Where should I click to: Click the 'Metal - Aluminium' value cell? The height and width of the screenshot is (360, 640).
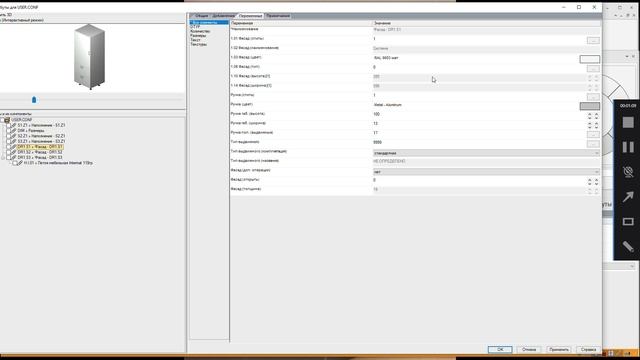point(476,105)
